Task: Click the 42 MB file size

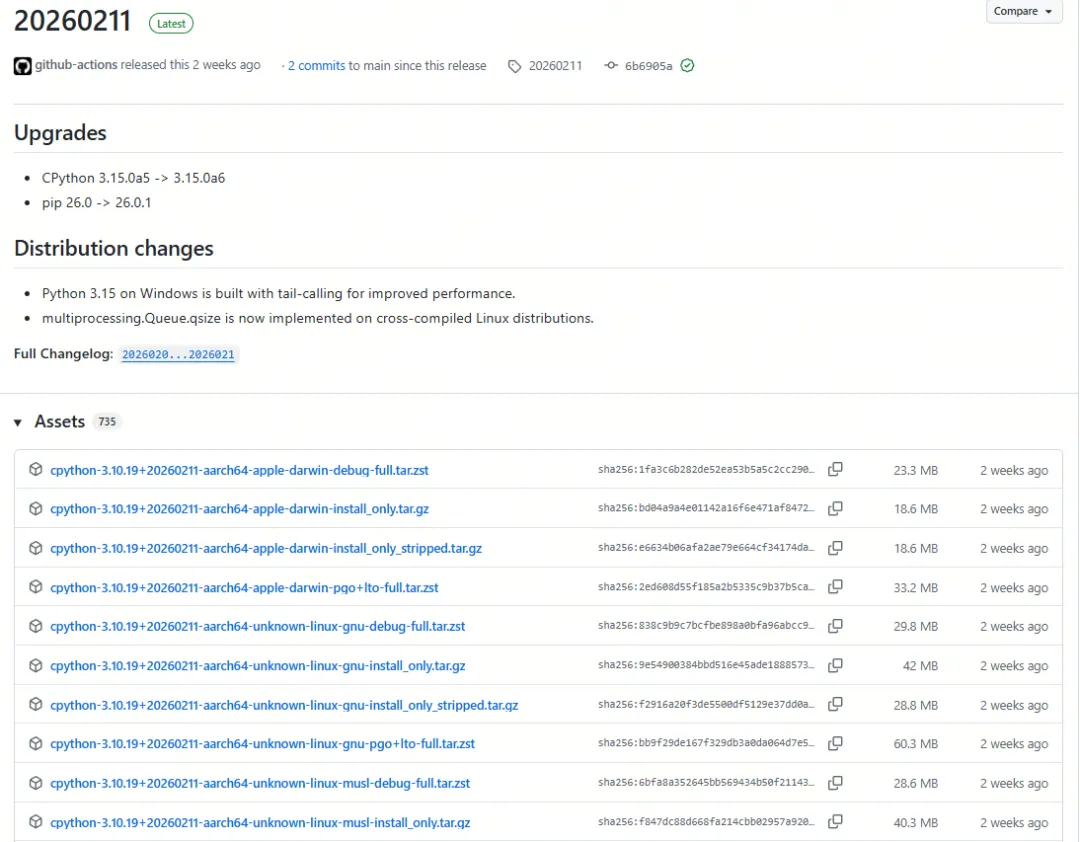Action: click(x=920, y=666)
